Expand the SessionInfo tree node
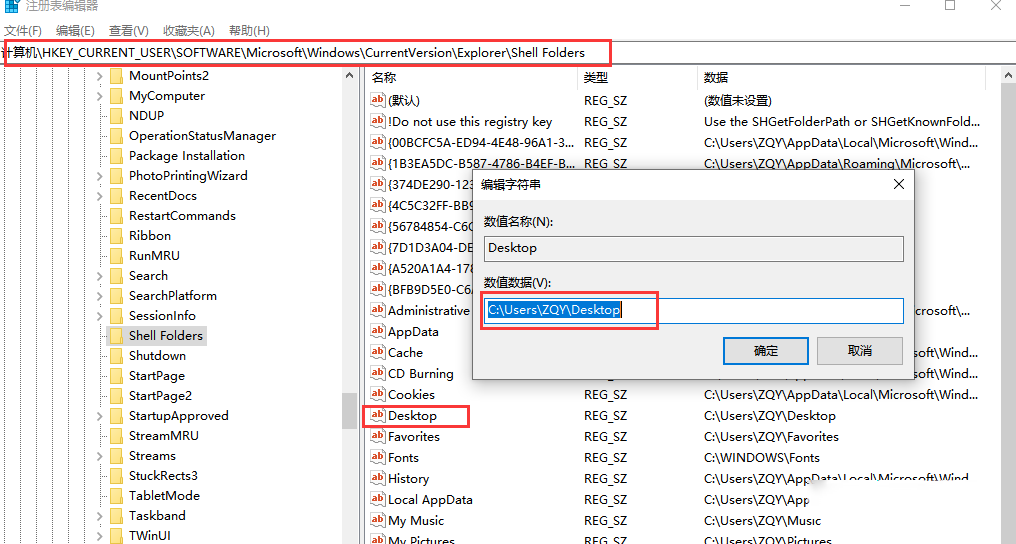Screen dimensions: 1016x544 pyautogui.click(x=99, y=316)
